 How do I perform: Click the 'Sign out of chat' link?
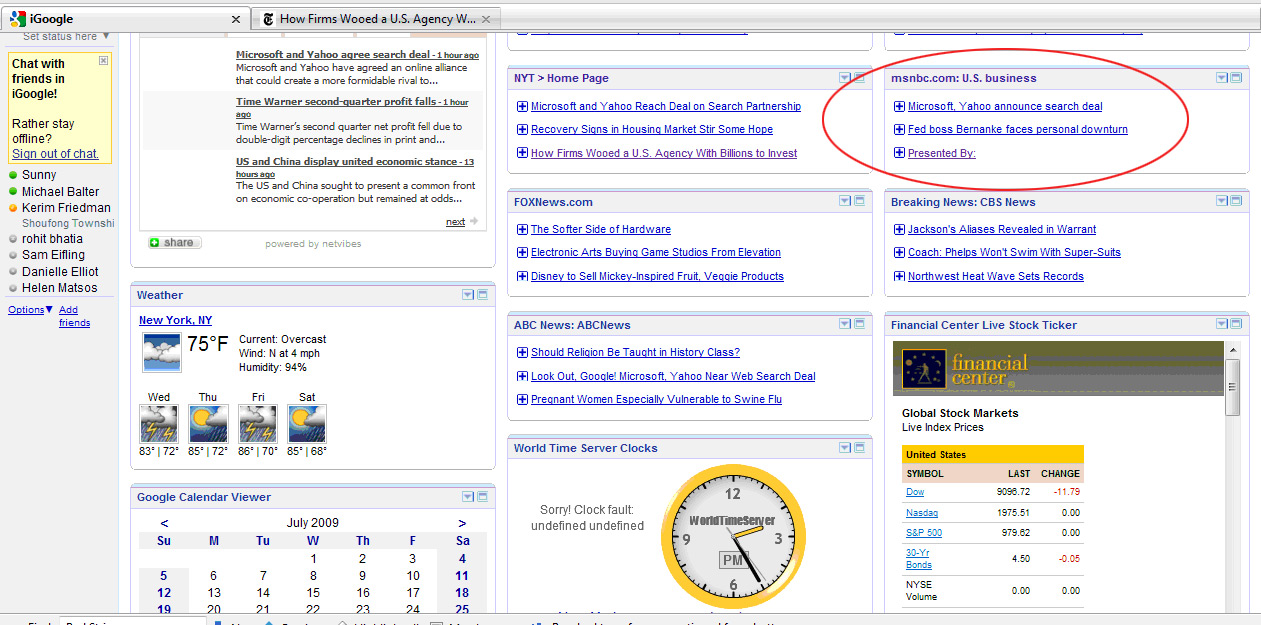click(55, 154)
